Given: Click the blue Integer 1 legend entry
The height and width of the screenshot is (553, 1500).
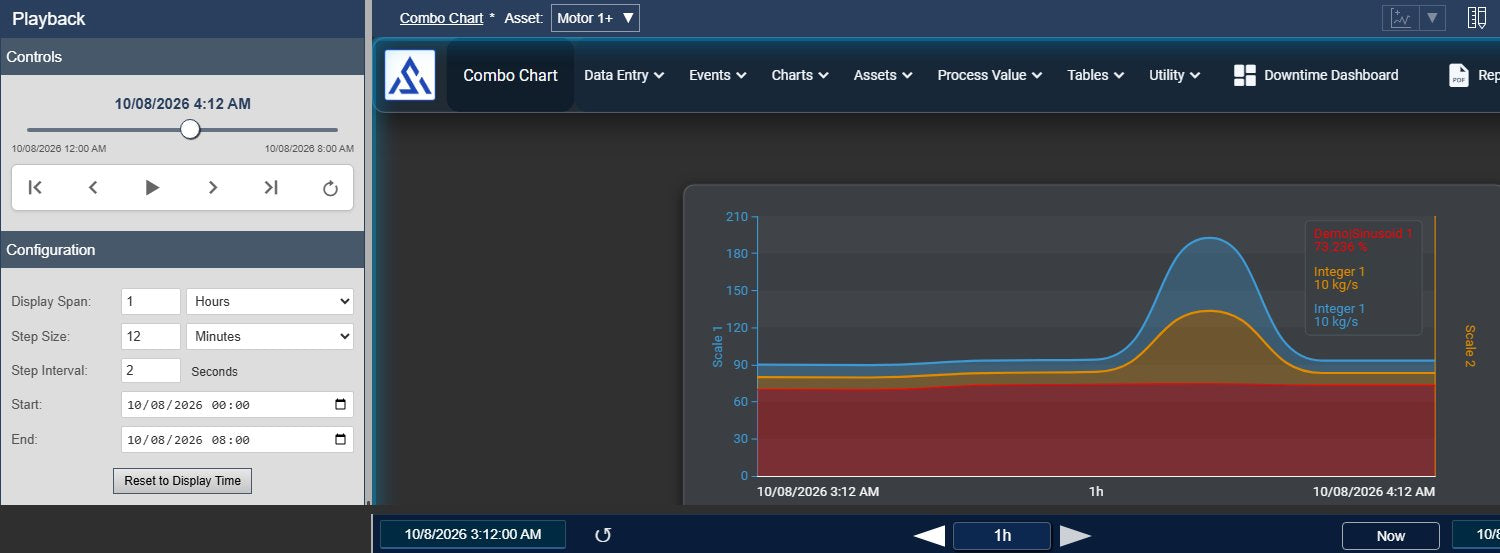Looking at the screenshot, I should [1339, 315].
